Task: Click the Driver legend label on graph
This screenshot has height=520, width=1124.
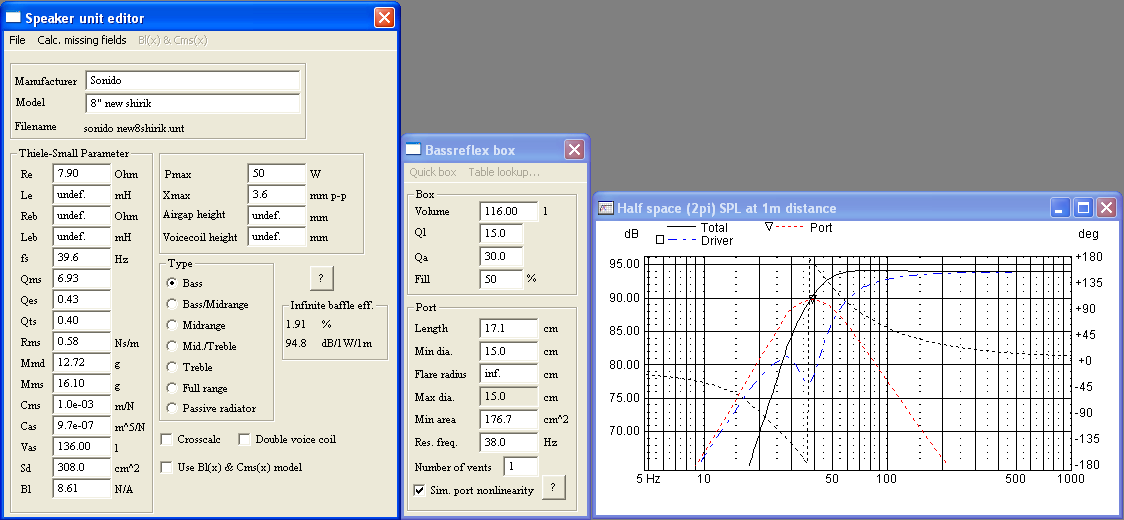Action: coord(717,240)
